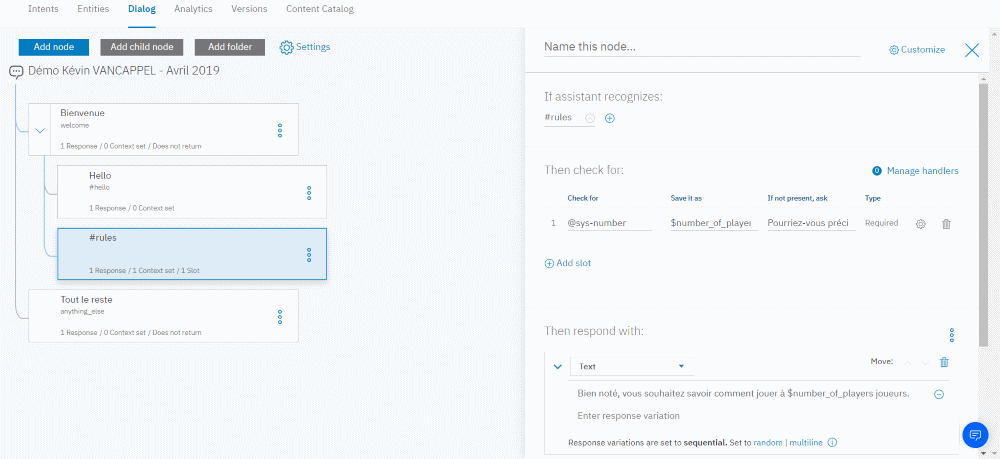Image resolution: width=1000 pixels, height=459 pixels.
Task: Click the editor panel scrollbar
Action: pyautogui.click(x=983, y=214)
